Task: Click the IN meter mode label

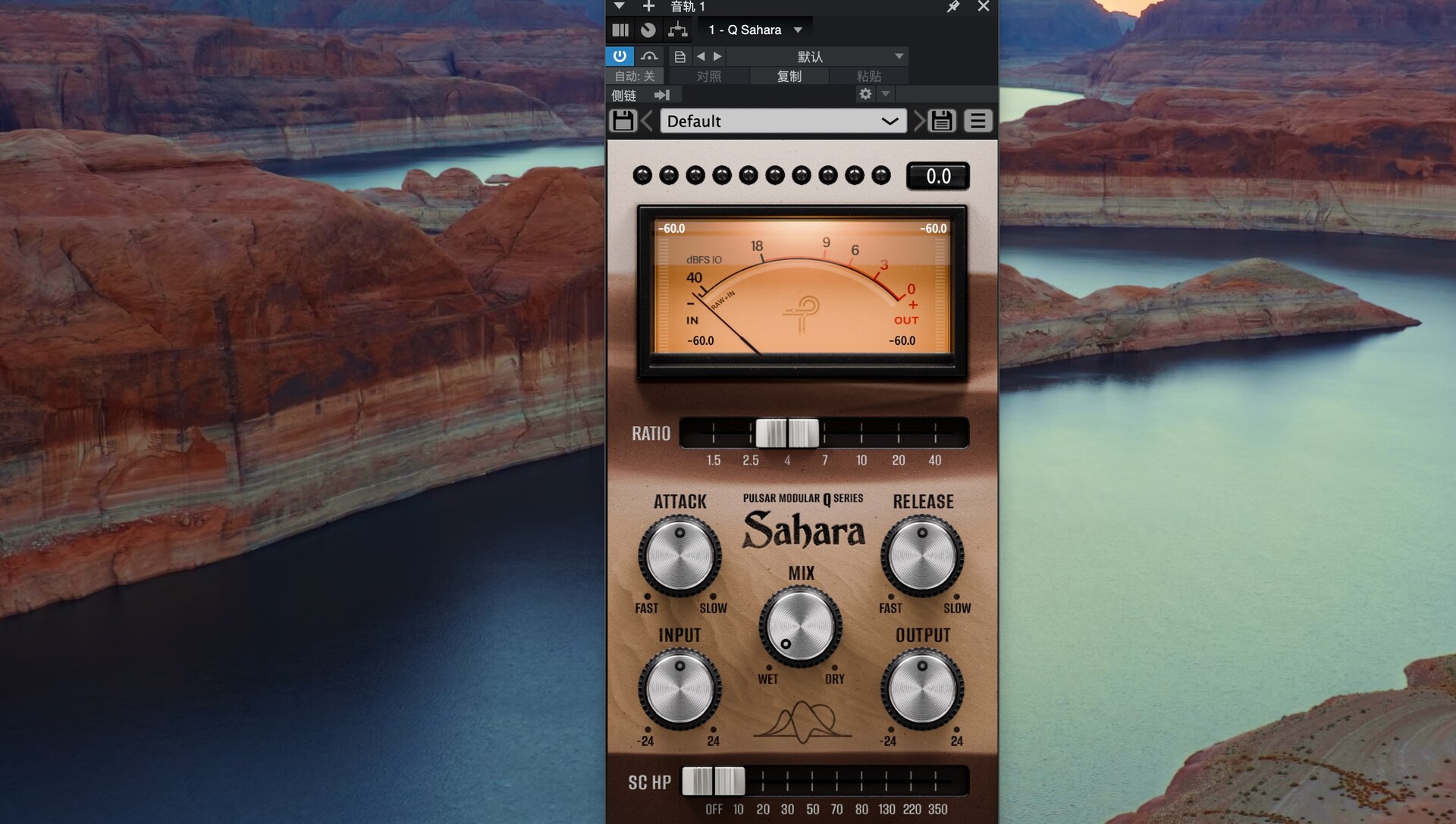Action: 692,321
